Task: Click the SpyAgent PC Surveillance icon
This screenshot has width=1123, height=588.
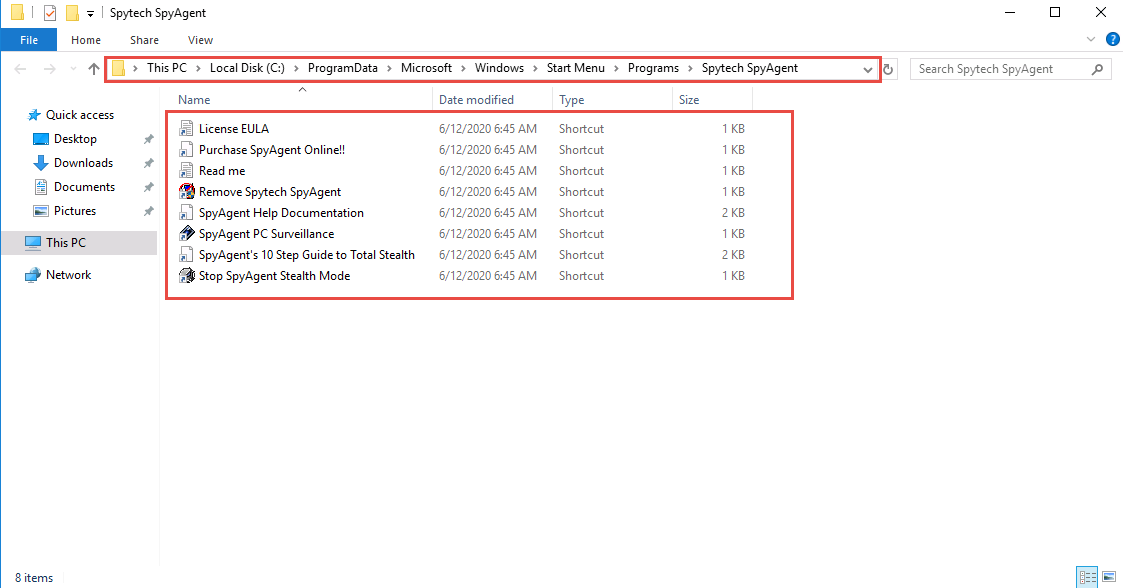Action: point(186,233)
